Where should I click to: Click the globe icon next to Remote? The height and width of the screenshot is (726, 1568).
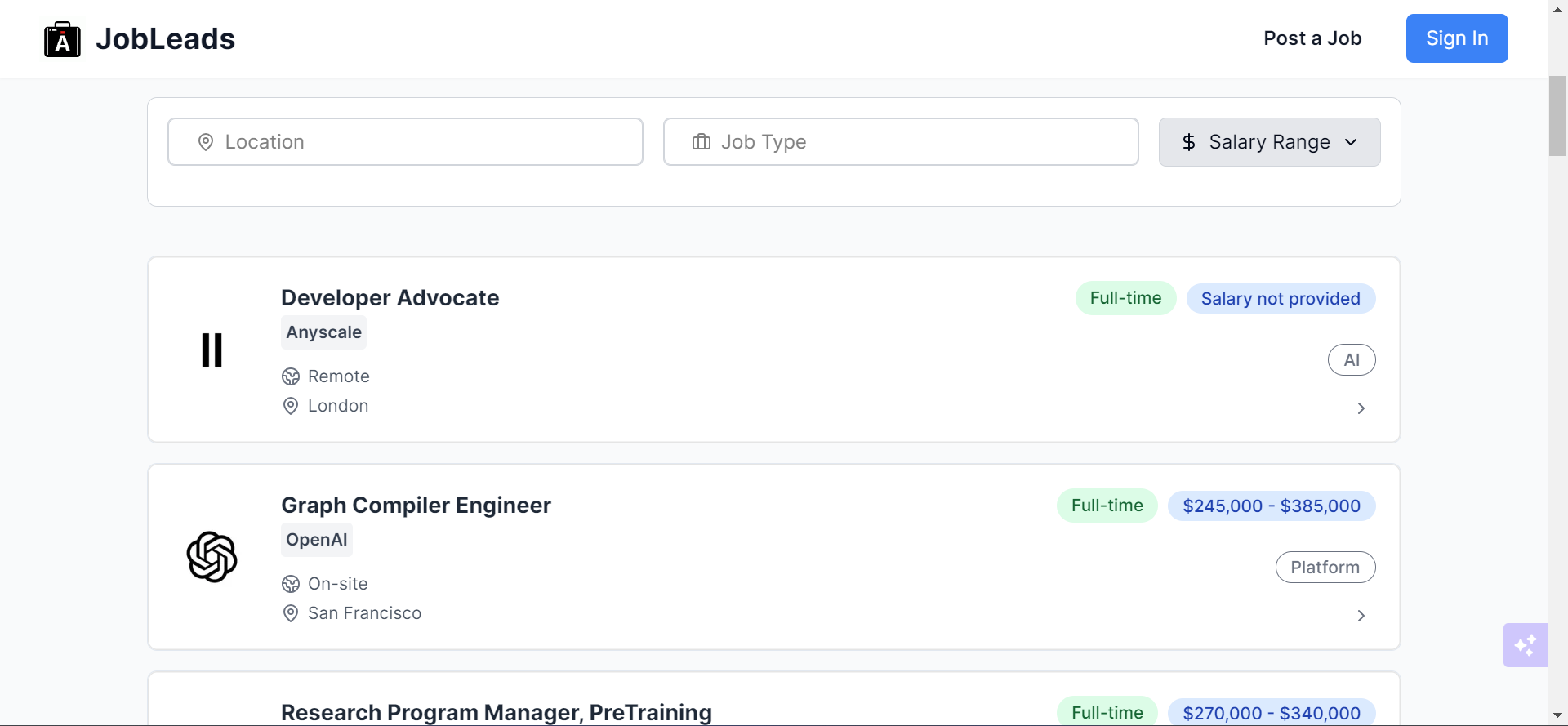(x=291, y=376)
